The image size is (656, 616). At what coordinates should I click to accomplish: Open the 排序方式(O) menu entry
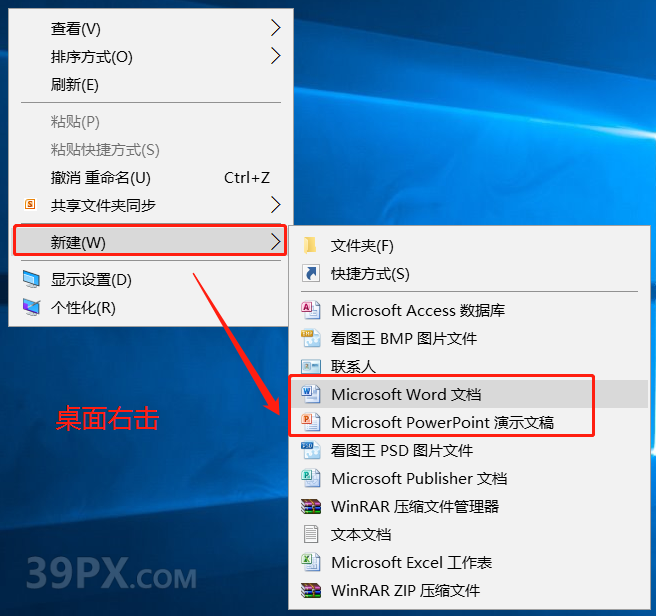tap(151, 56)
